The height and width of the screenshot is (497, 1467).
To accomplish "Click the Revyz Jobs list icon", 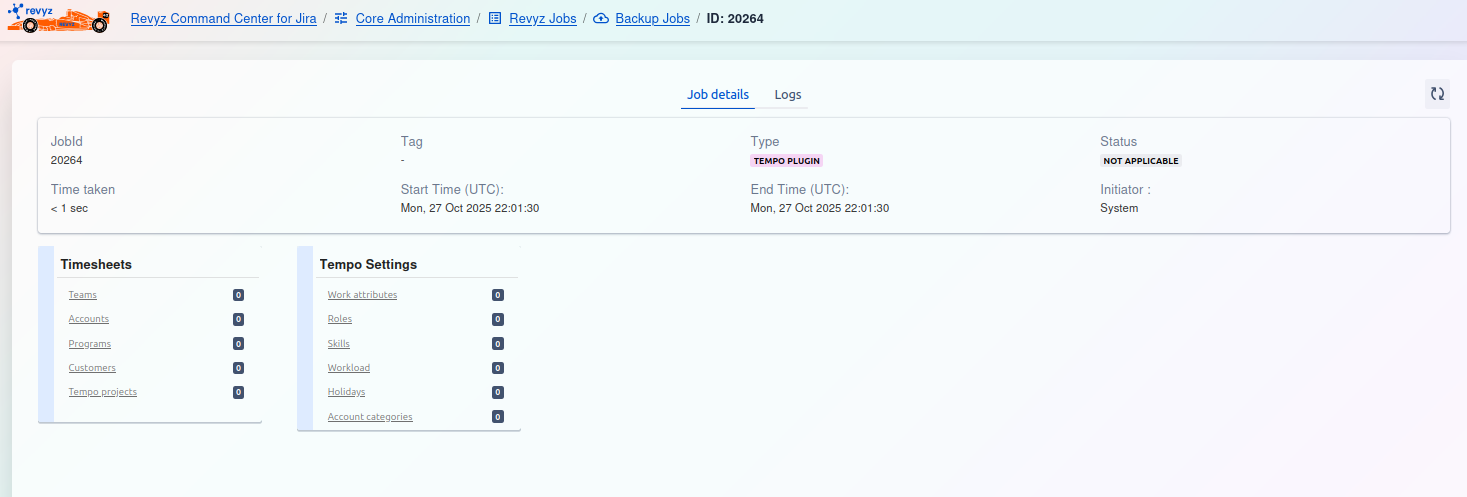I will (x=495, y=18).
